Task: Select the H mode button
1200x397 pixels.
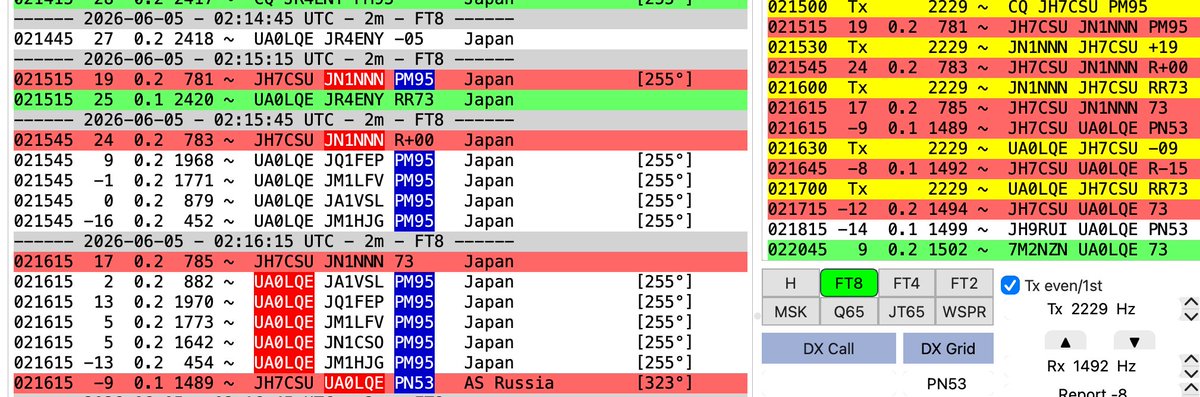Action: click(790, 283)
